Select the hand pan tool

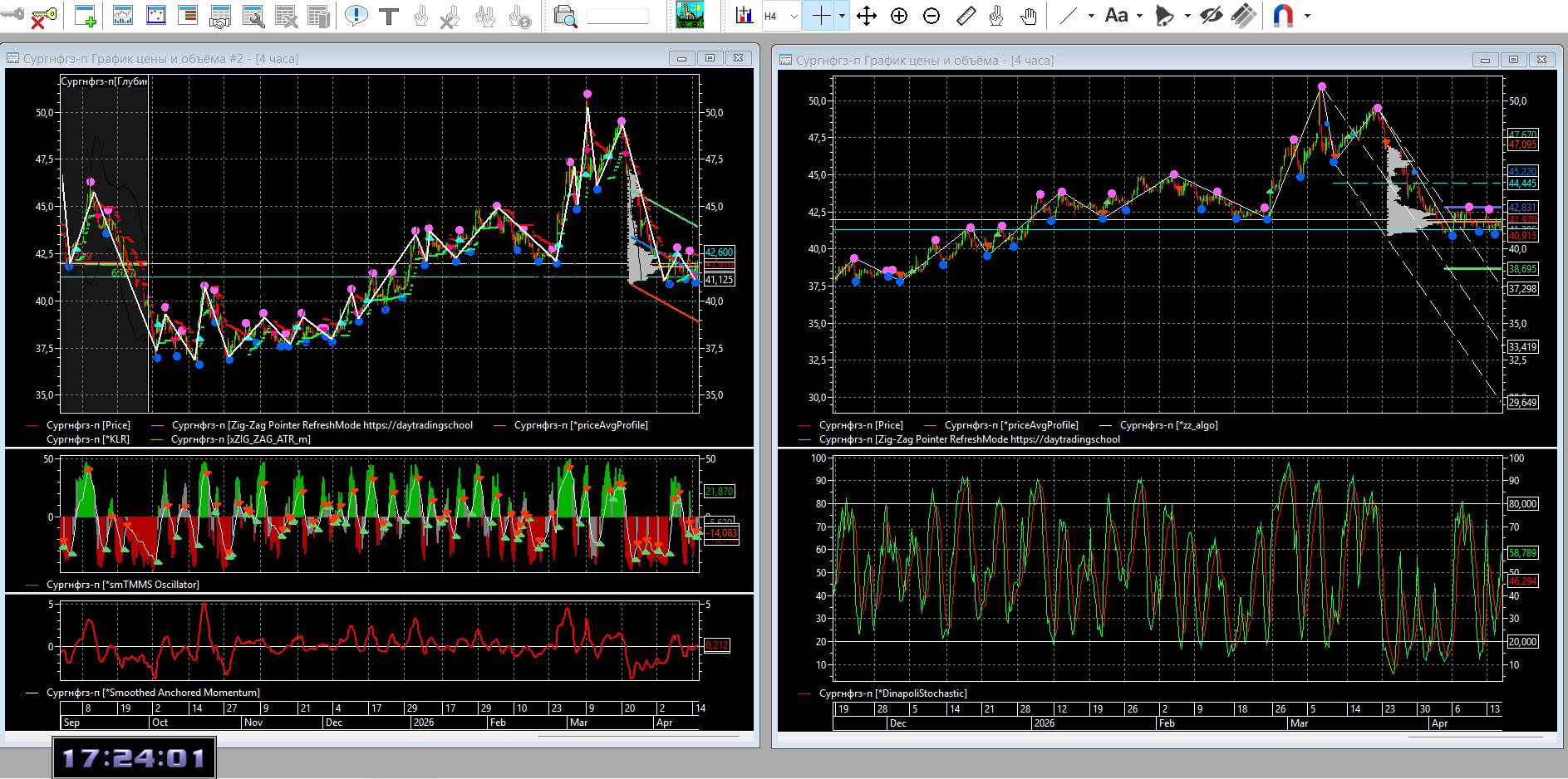tap(1029, 16)
